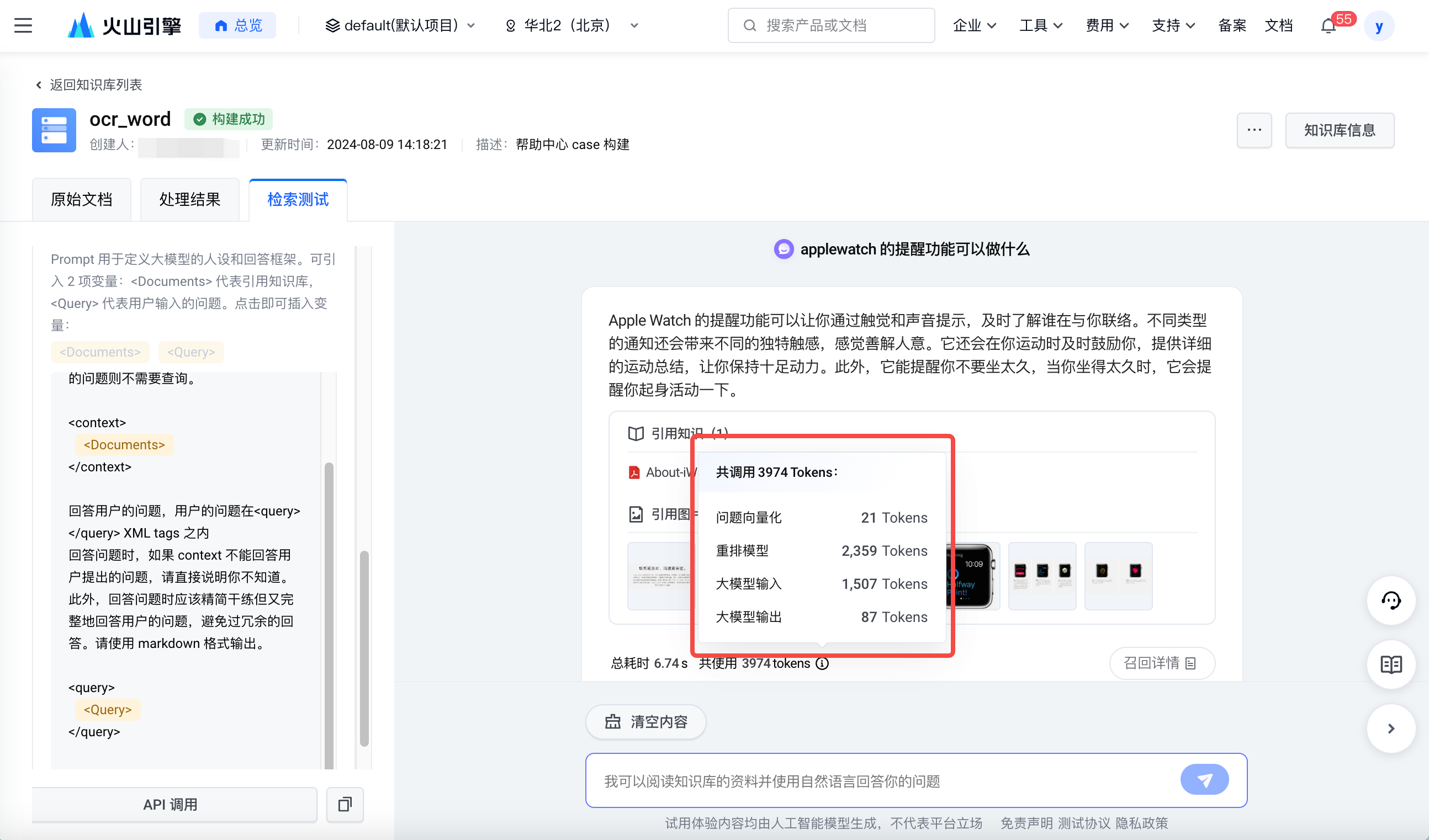Open the 支持 menu
The image size is (1429, 840).
click(1173, 25)
